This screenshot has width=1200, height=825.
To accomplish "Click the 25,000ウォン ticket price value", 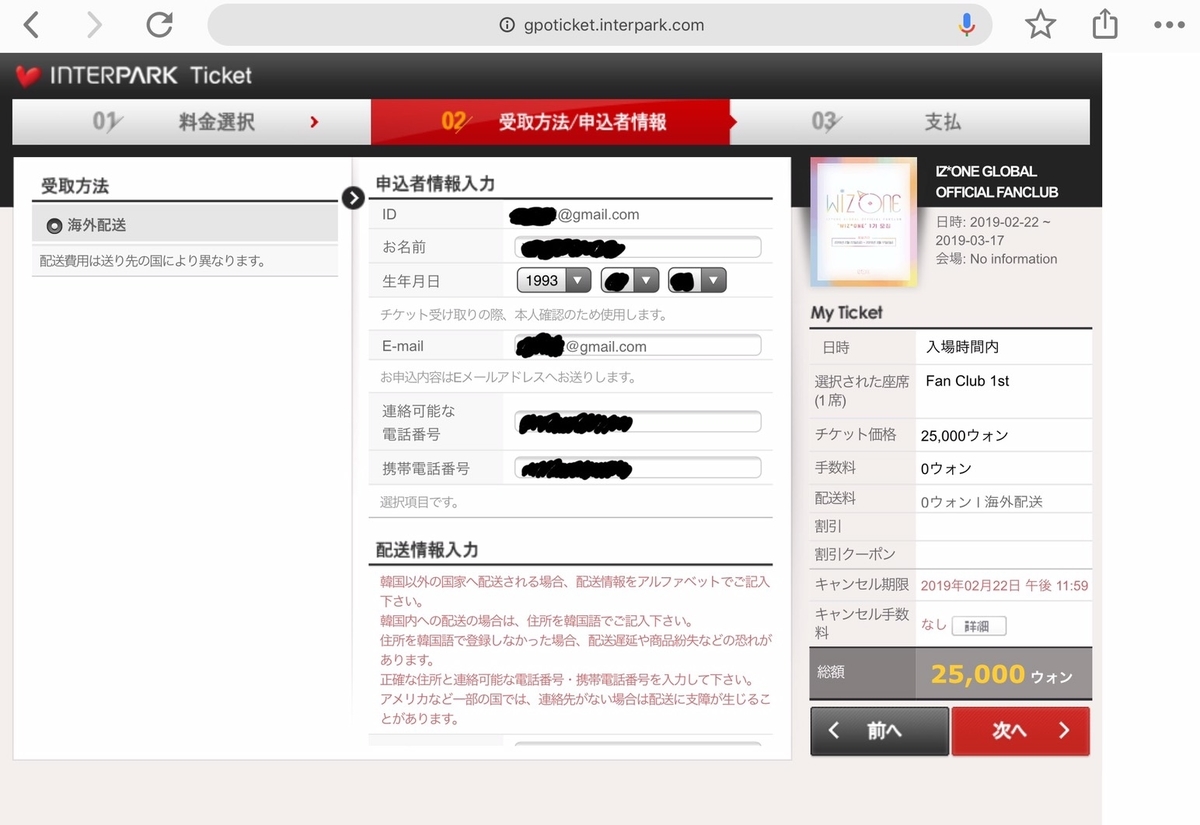I will coord(965,435).
